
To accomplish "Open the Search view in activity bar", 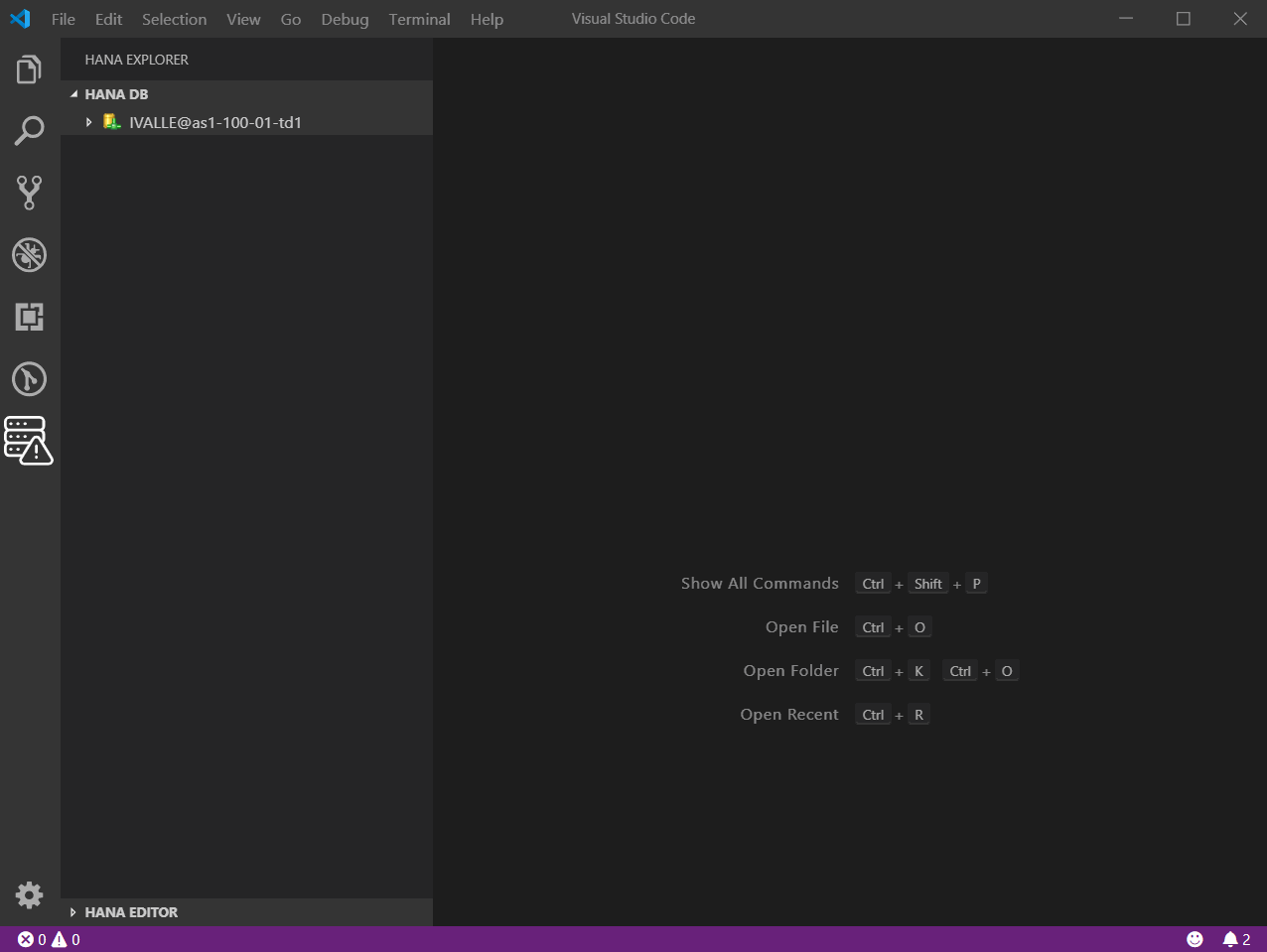I will 29,131.
